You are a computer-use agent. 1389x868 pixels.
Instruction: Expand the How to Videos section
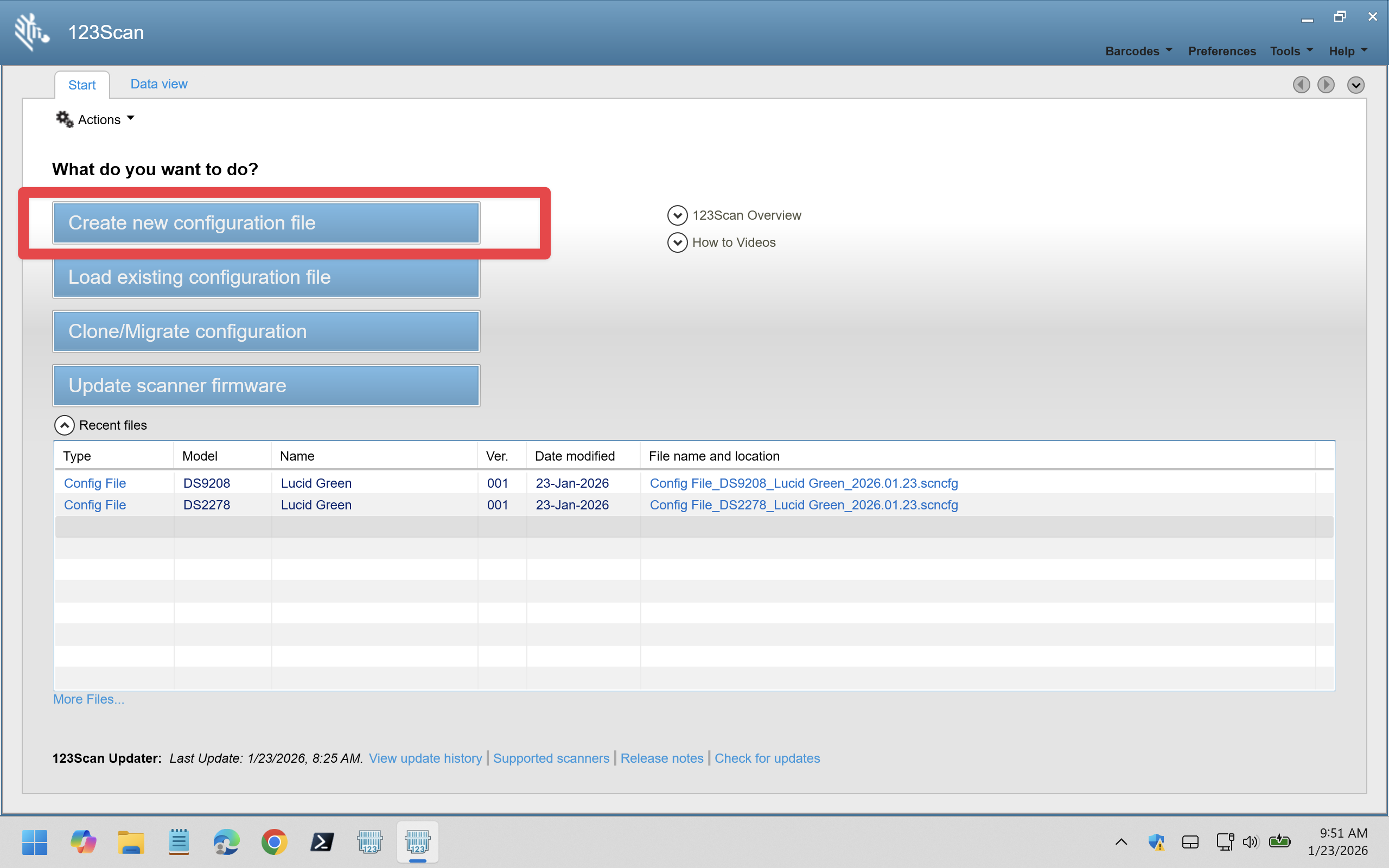coord(677,242)
